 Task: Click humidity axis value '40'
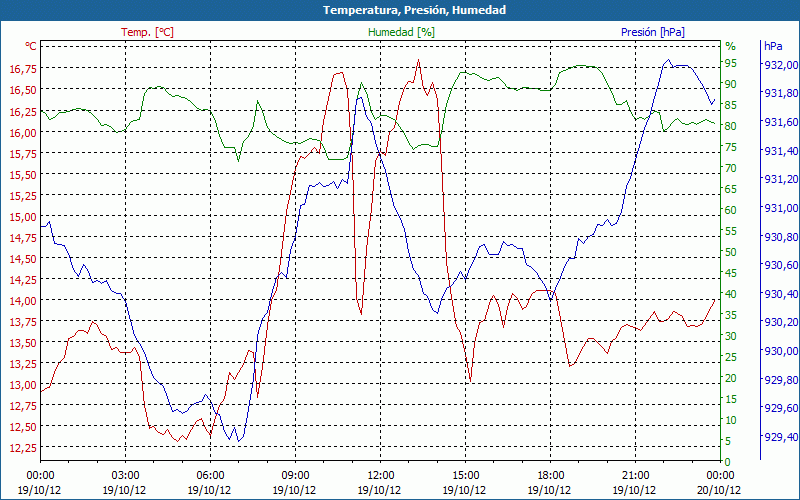(731, 294)
